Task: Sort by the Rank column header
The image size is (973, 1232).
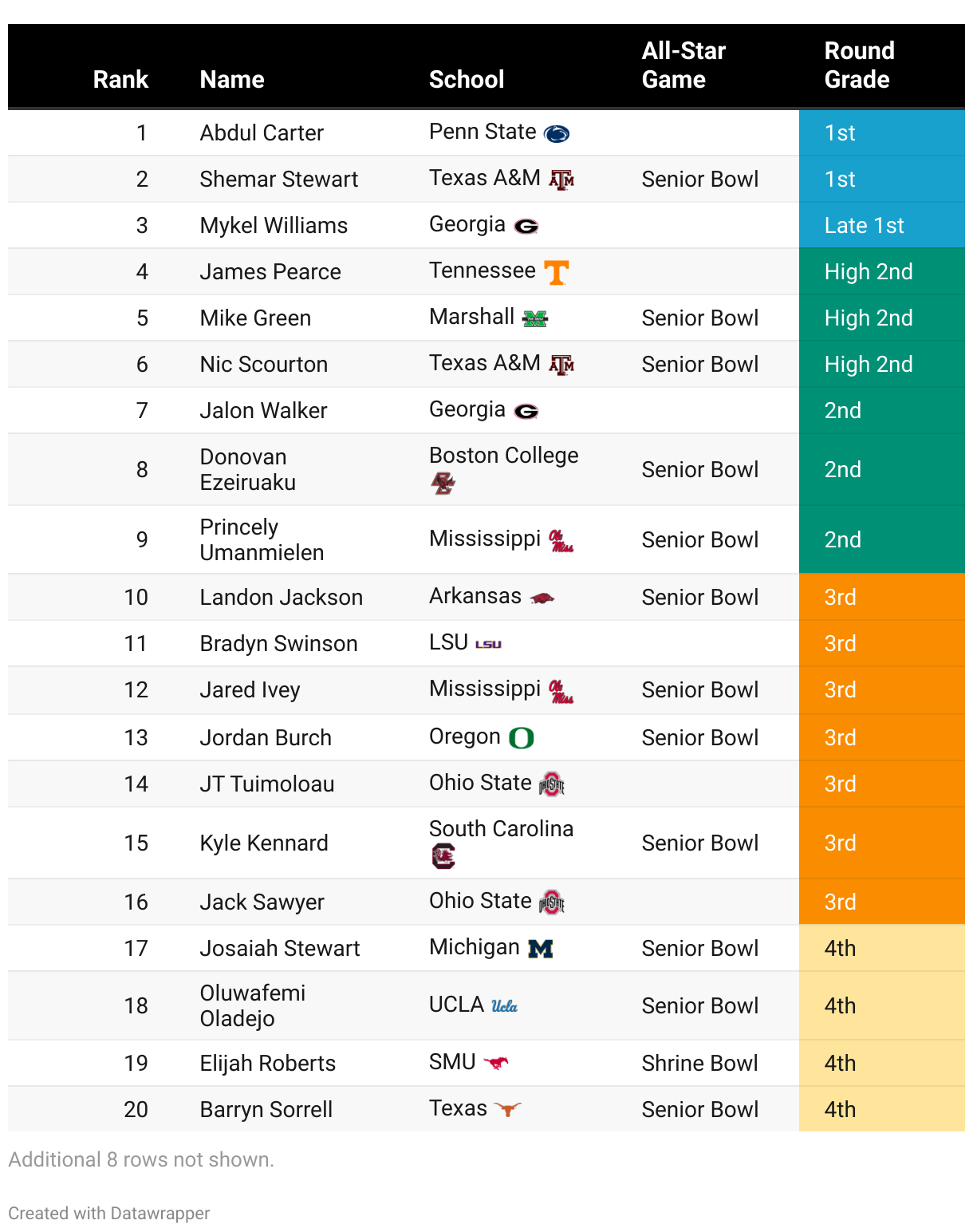Action: point(120,79)
